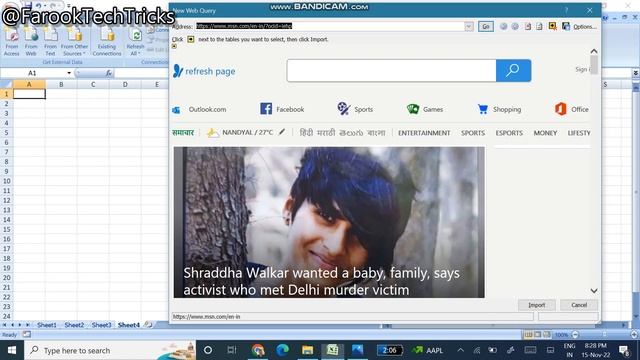Open the Shopping shortcut

tap(499, 109)
